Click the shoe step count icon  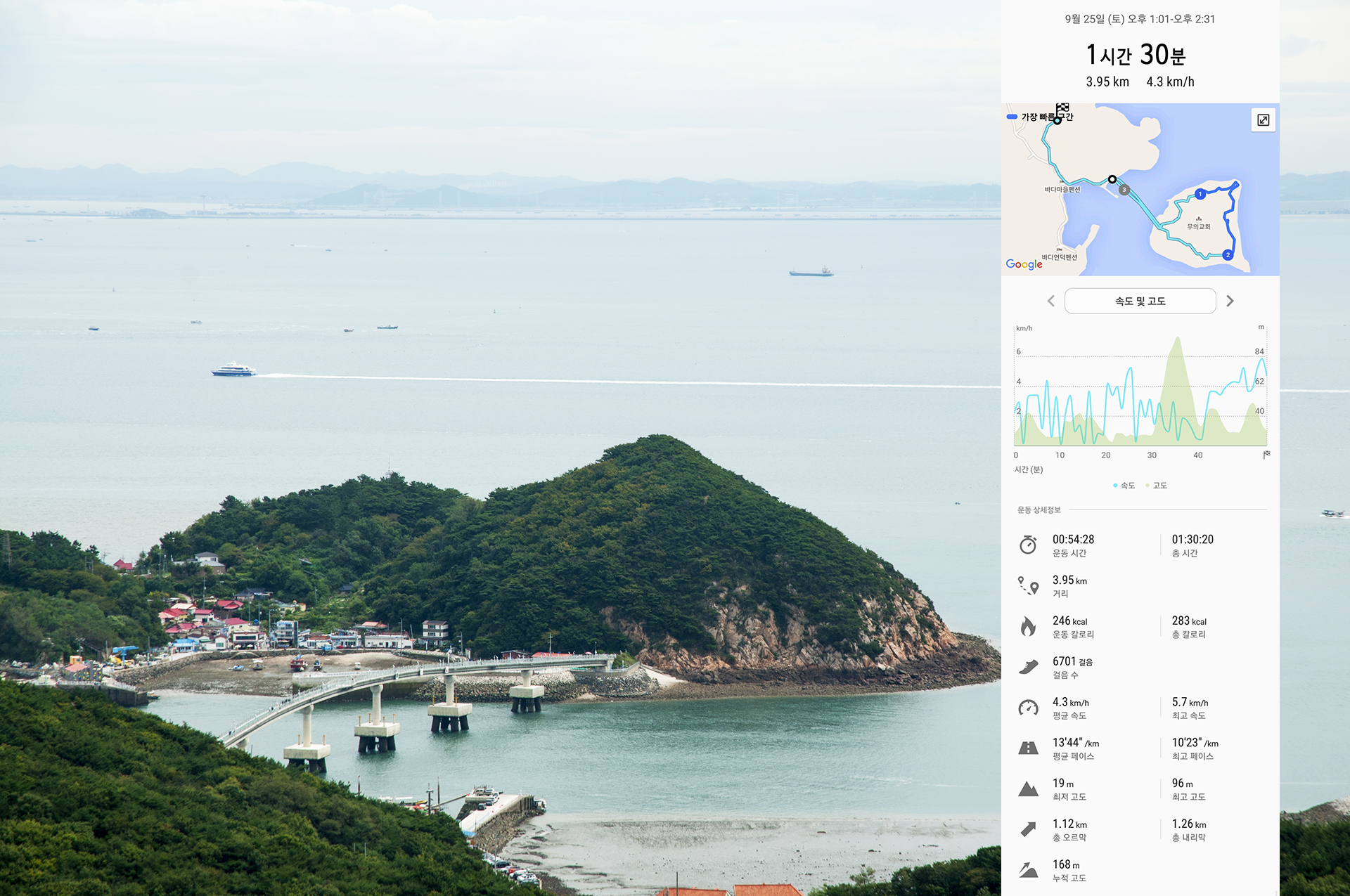[1028, 667]
